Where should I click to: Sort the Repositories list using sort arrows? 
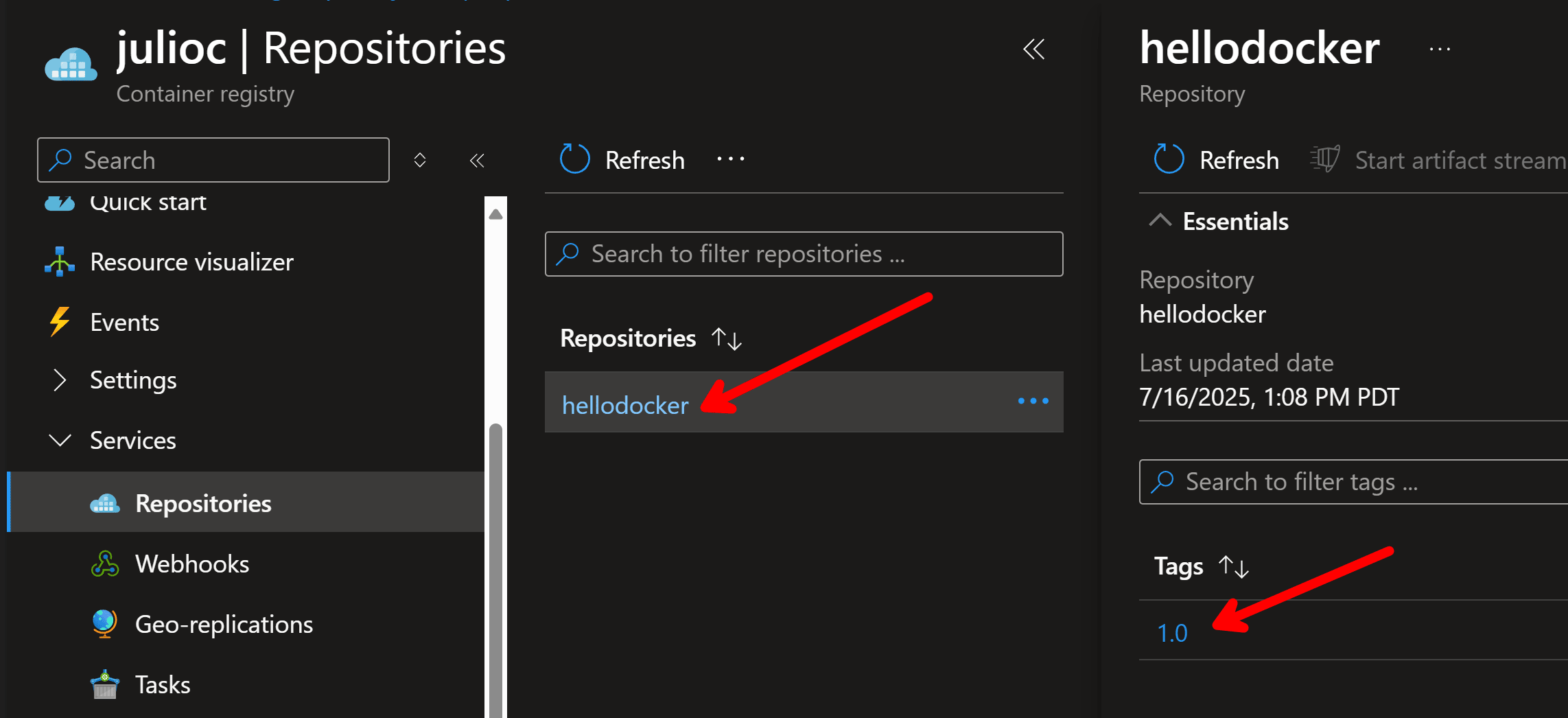tap(727, 338)
